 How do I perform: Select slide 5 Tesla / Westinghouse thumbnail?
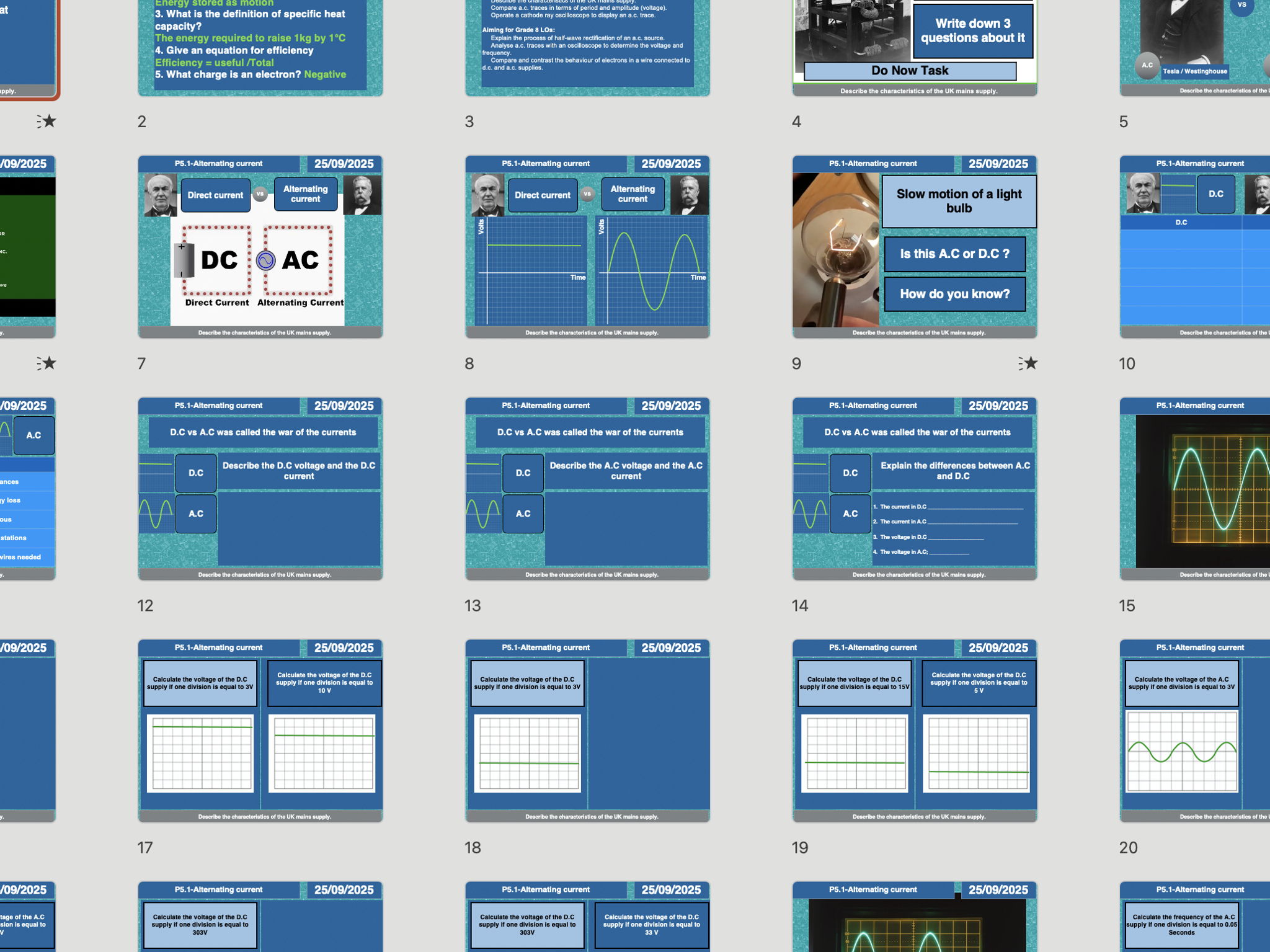pyautogui.click(x=1194, y=47)
